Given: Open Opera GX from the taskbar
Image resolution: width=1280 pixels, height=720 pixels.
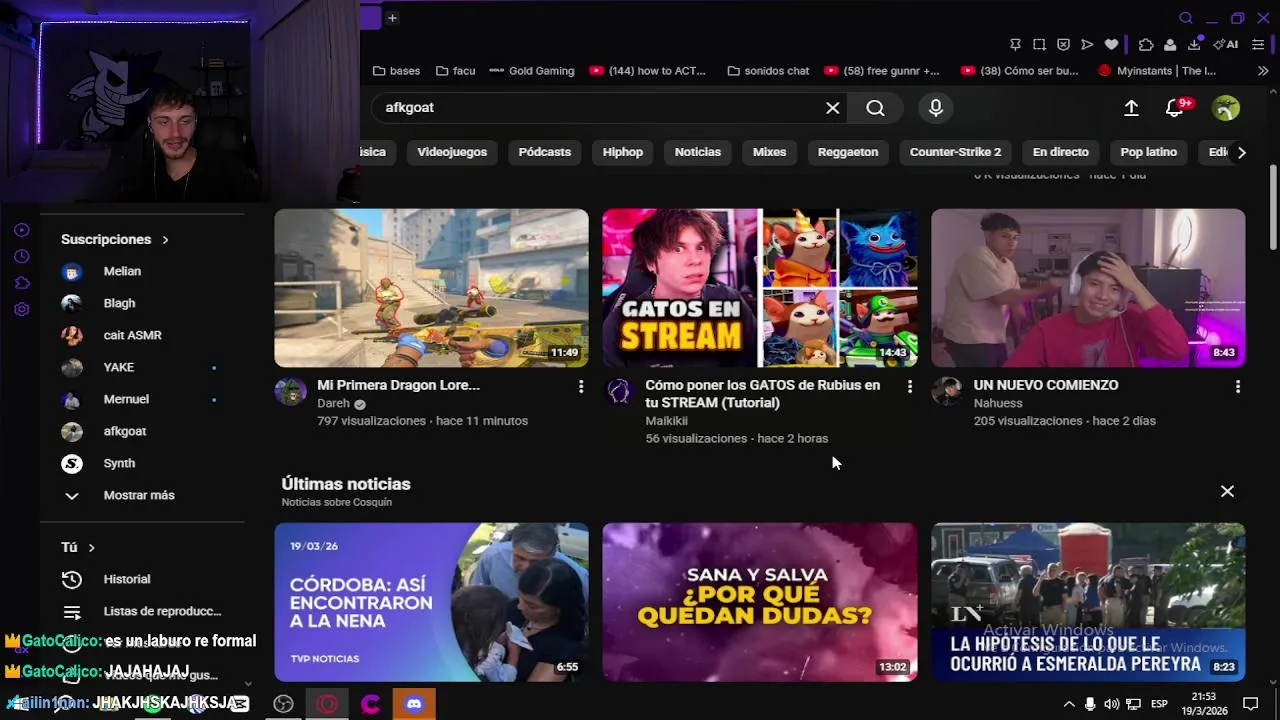Looking at the screenshot, I should point(327,704).
